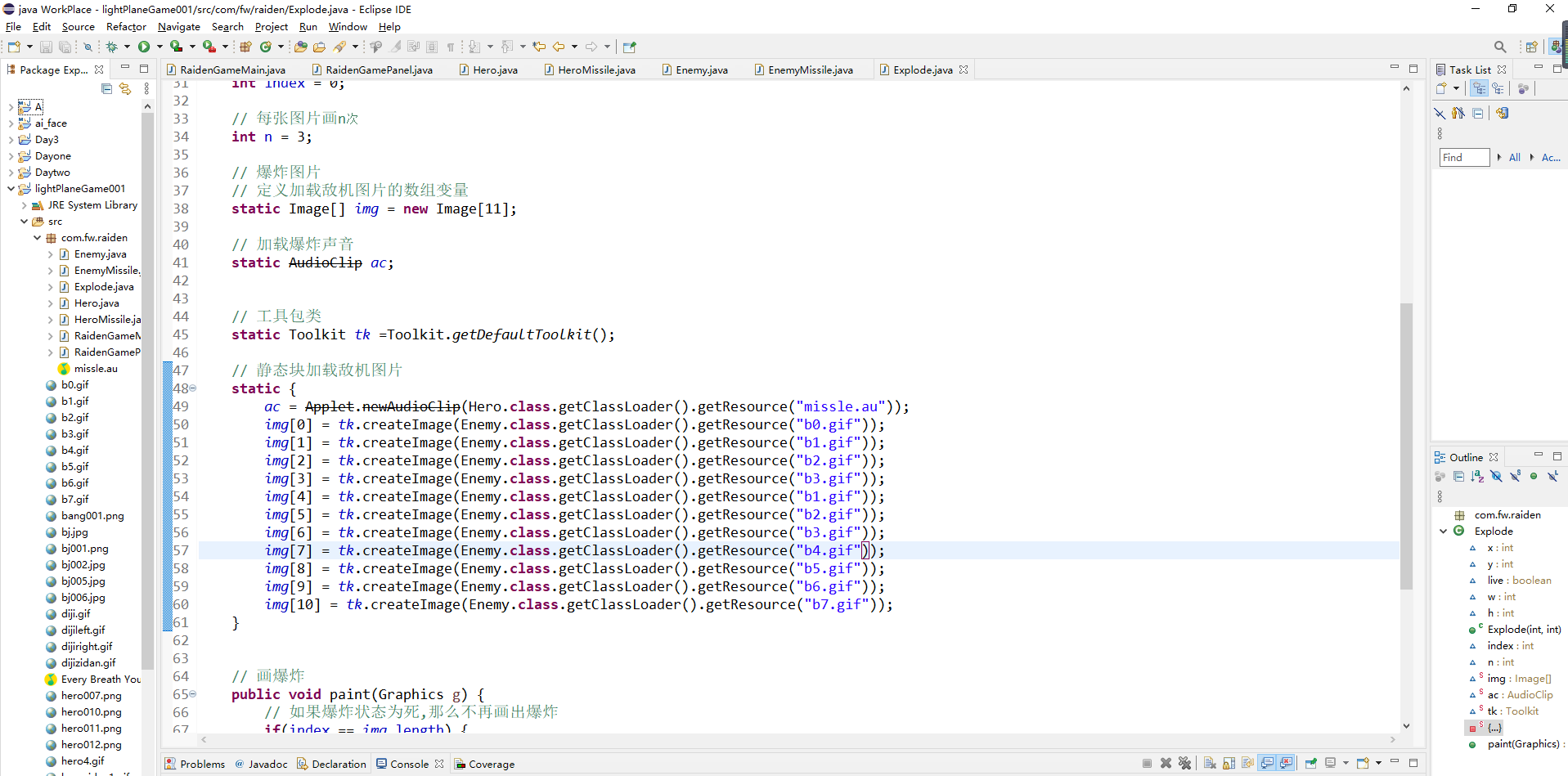Expand the ai_face project
Image resolution: width=1568 pixels, height=776 pixels.
11,123
